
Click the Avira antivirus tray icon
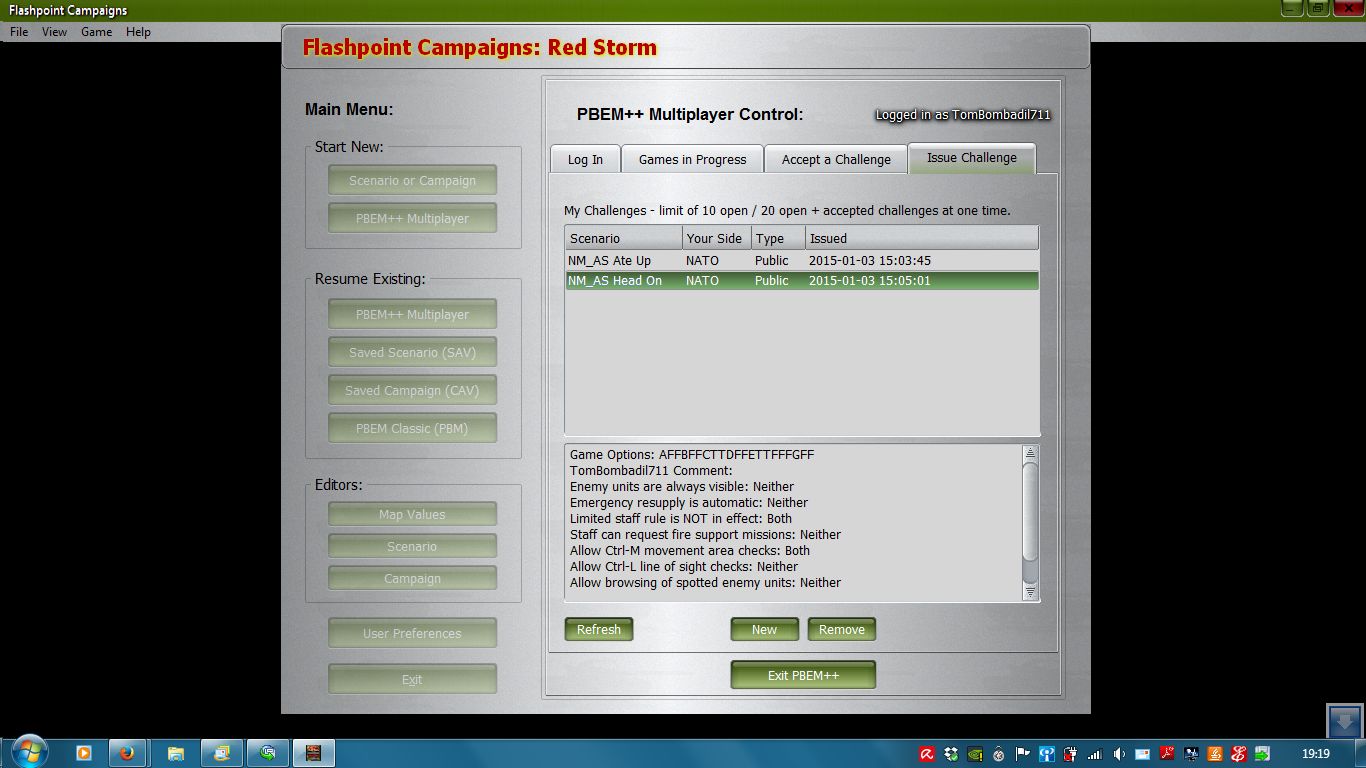(x=927, y=754)
